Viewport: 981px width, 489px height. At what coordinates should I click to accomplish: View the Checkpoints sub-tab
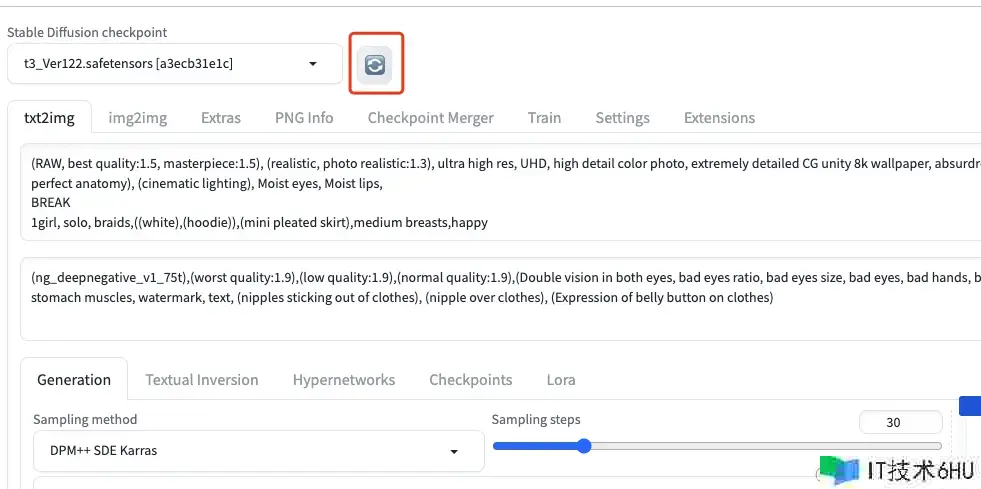click(x=471, y=380)
